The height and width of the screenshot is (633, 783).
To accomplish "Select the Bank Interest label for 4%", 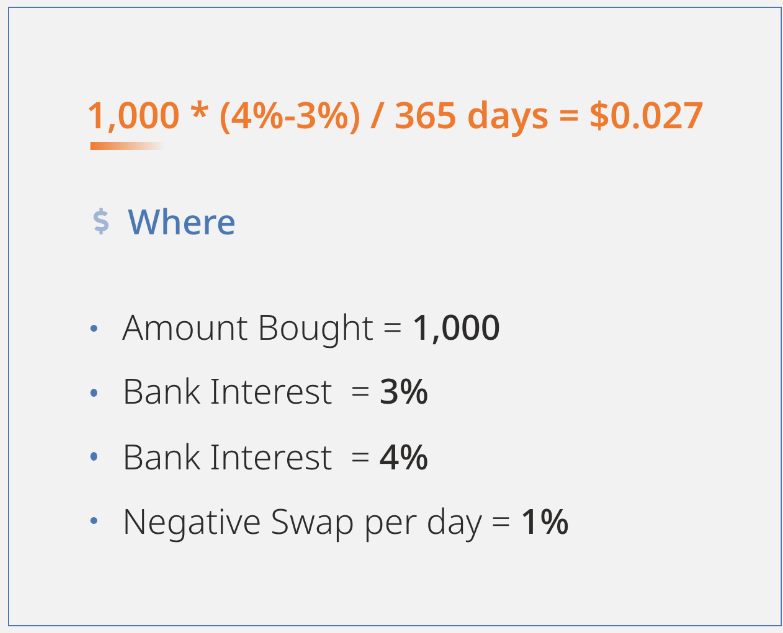I will (x=227, y=457).
